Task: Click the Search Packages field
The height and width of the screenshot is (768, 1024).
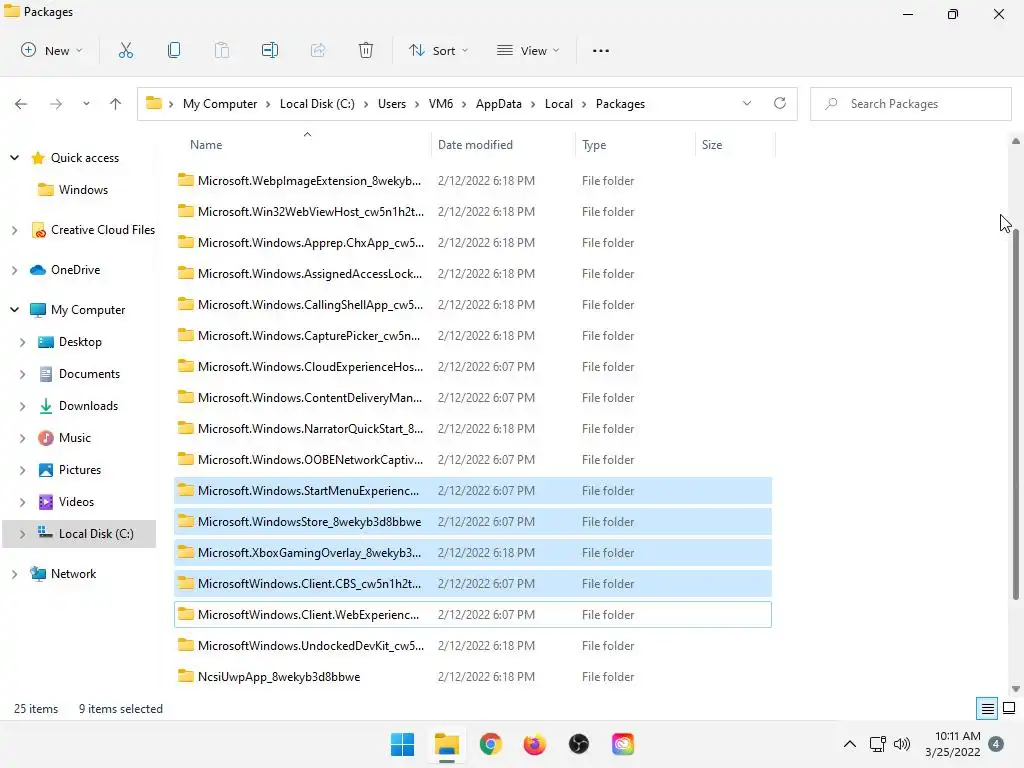Action: (910, 104)
